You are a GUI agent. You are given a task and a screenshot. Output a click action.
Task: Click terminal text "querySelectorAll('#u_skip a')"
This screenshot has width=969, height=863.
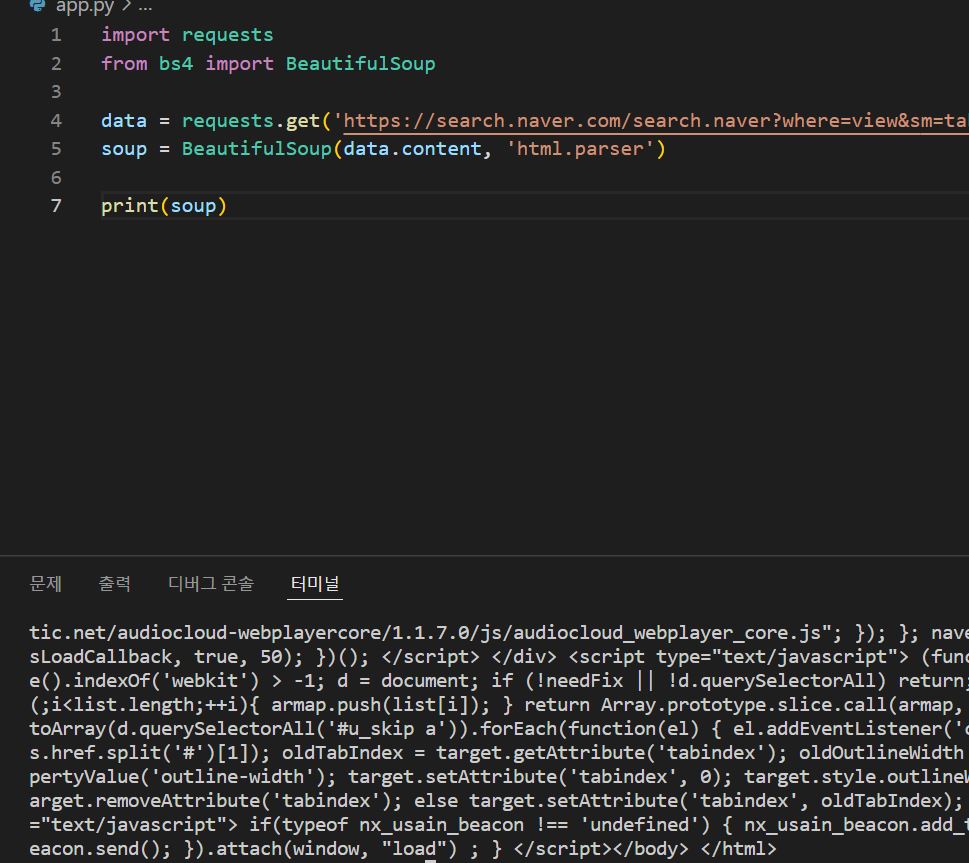tap(295, 729)
